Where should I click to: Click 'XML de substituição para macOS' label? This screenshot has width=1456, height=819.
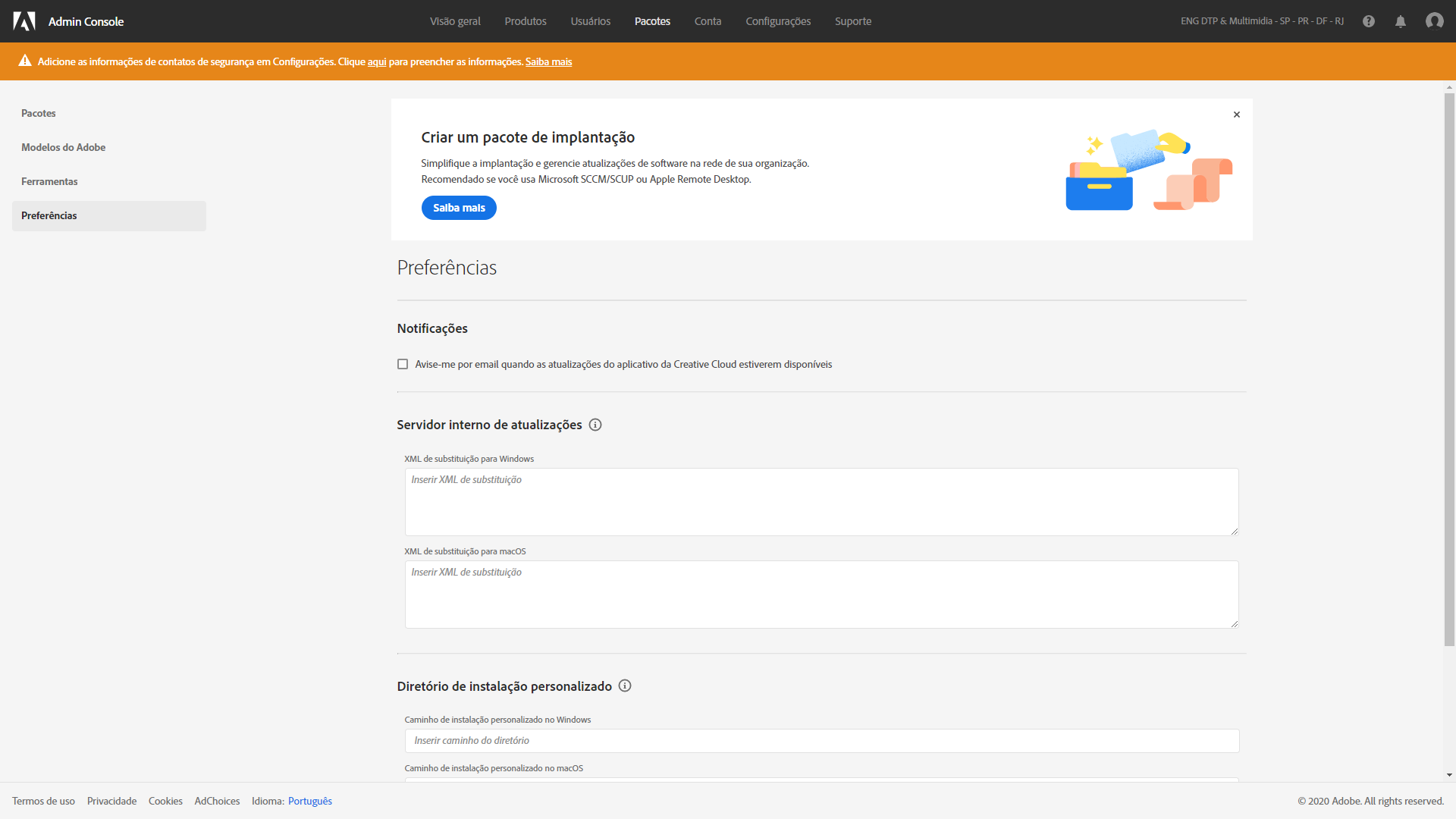[465, 551]
